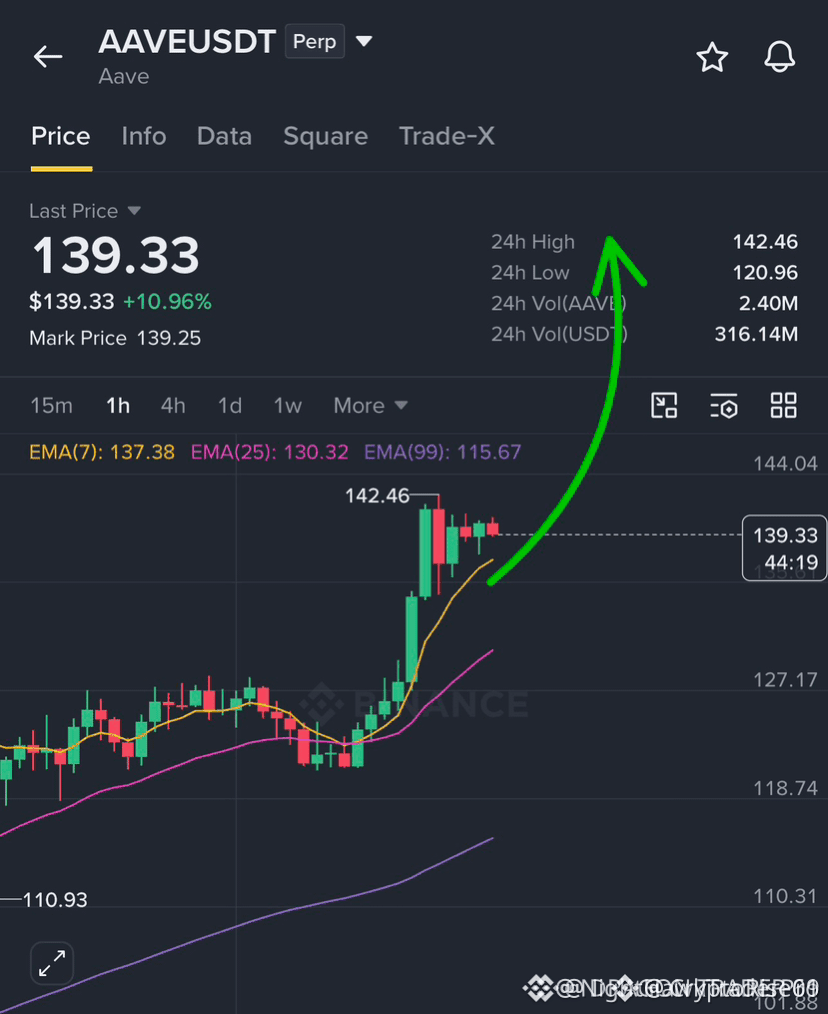Viewport: 828px width, 1014px height.
Task: Expand the Last Price dropdown
Action: 134,211
